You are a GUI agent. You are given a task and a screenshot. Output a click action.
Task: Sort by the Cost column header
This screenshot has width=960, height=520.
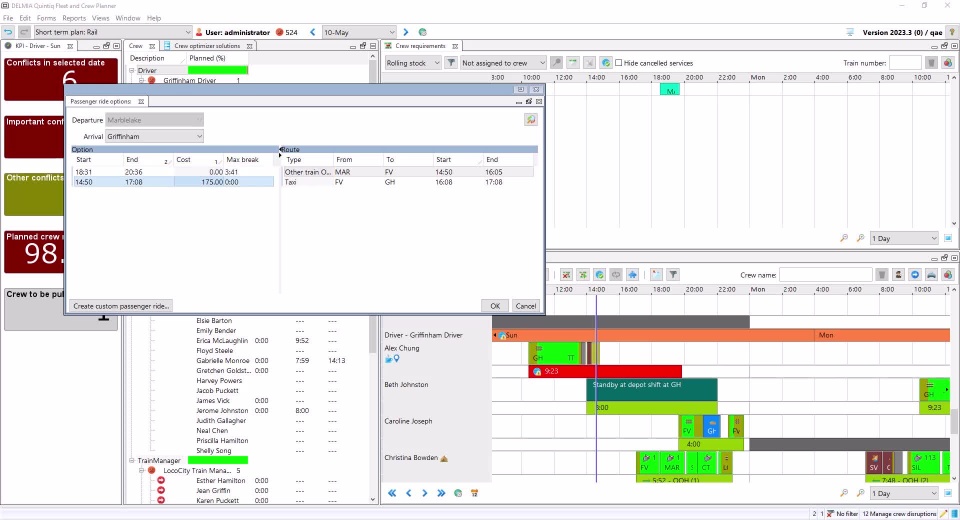(198, 159)
